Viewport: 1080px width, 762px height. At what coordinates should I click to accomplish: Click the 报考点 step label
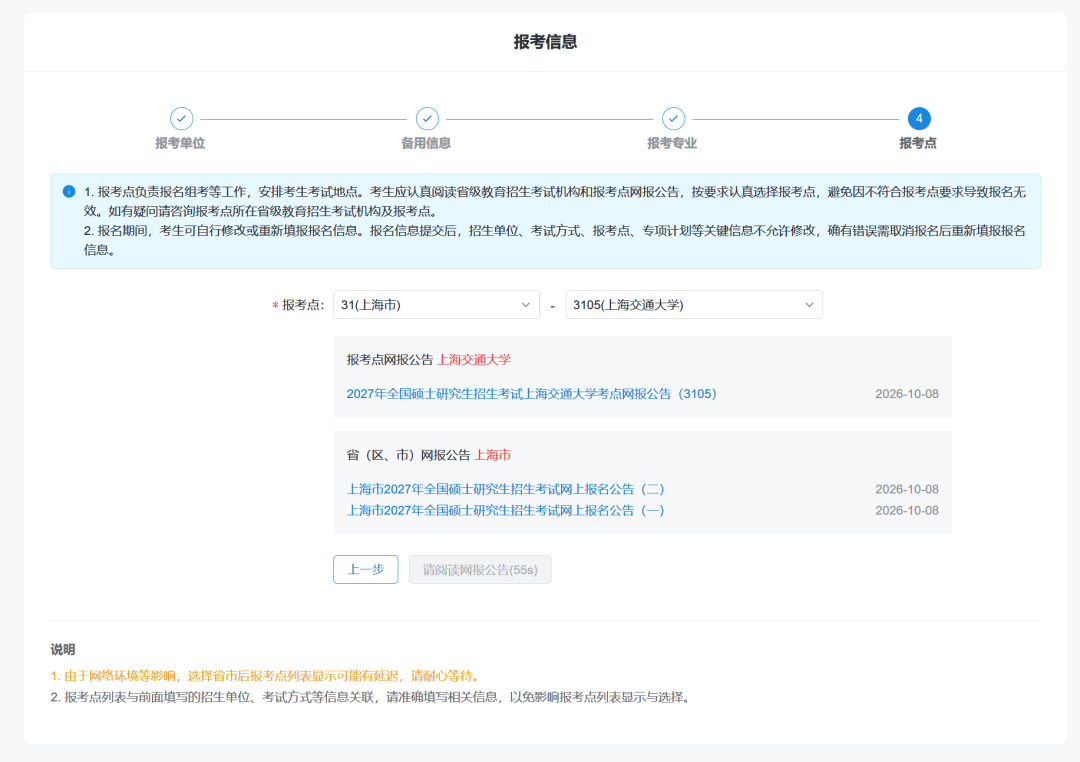[x=918, y=143]
